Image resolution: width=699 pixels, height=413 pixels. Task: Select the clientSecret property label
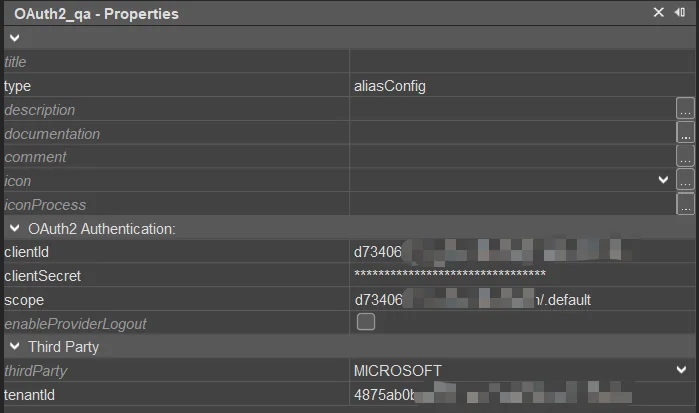click(x=42, y=276)
